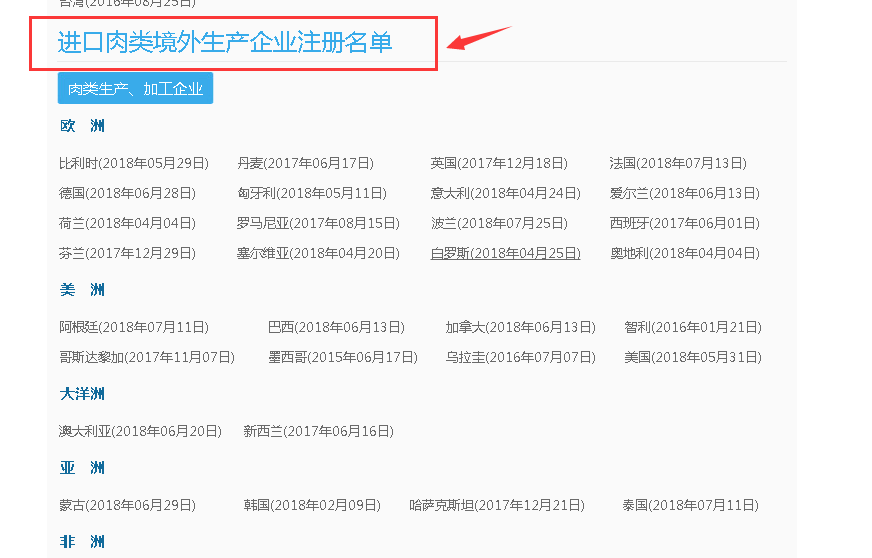The image size is (872, 558).
Task: Open 新西兰(2017年06月16日) entry
Action: click(319, 431)
